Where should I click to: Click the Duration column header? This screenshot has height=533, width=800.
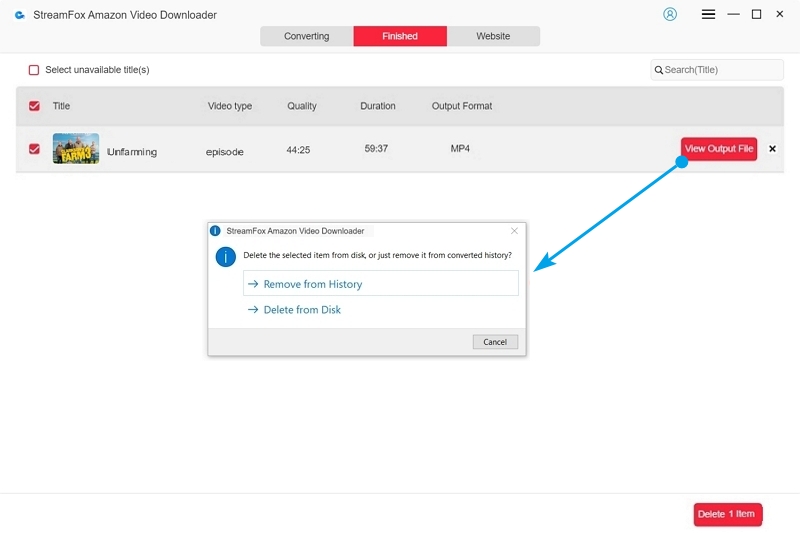click(x=378, y=106)
